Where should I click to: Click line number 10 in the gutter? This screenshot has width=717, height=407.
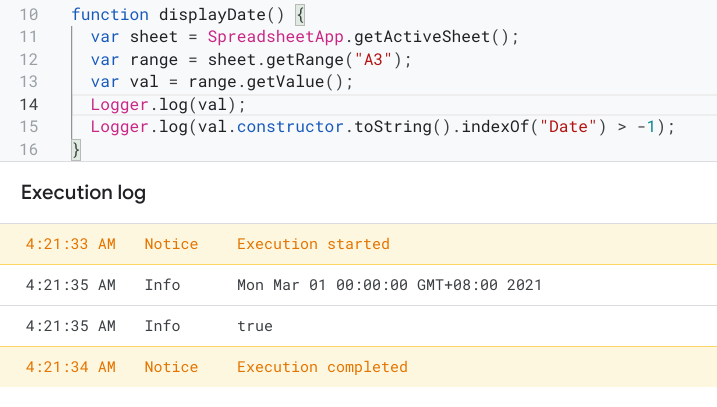29,15
